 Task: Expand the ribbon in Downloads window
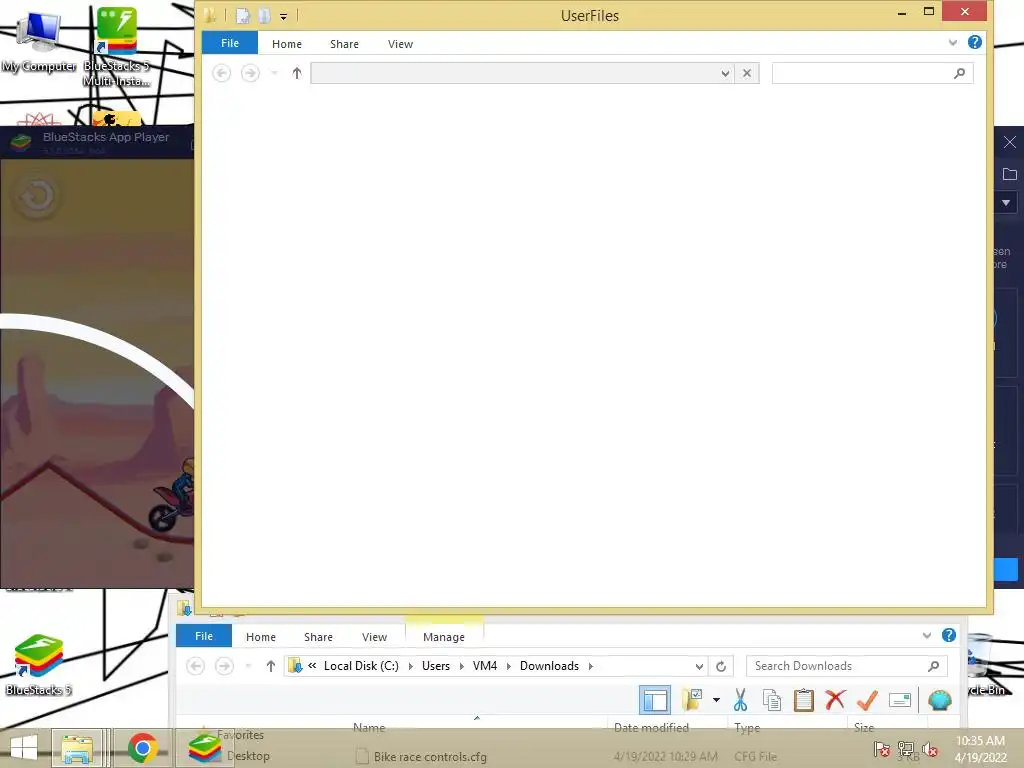[927, 635]
